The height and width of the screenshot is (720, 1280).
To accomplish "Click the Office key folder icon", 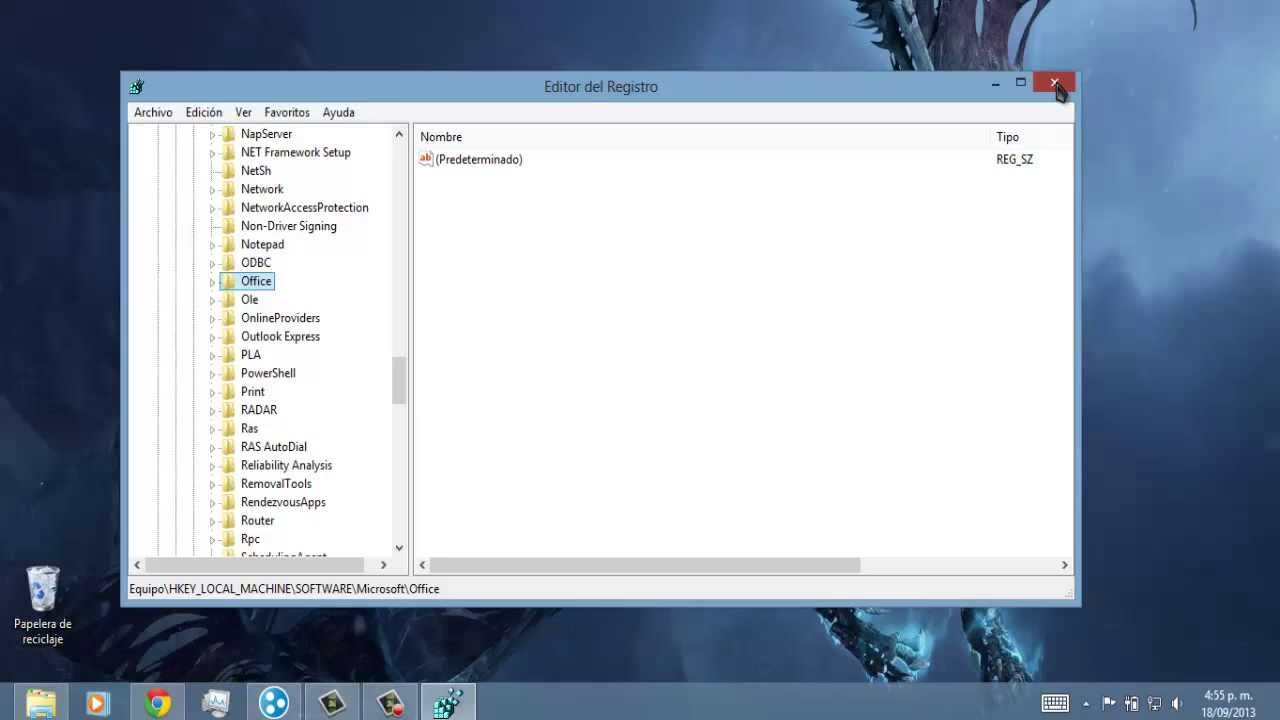I will [x=228, y=282].
